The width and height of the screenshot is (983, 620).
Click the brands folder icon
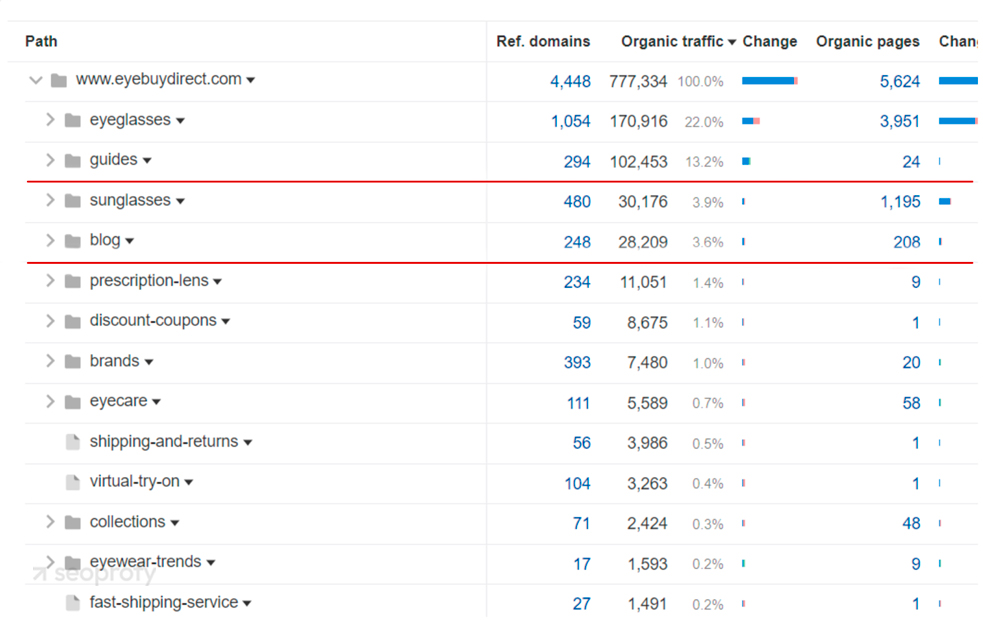click(73, 362)
